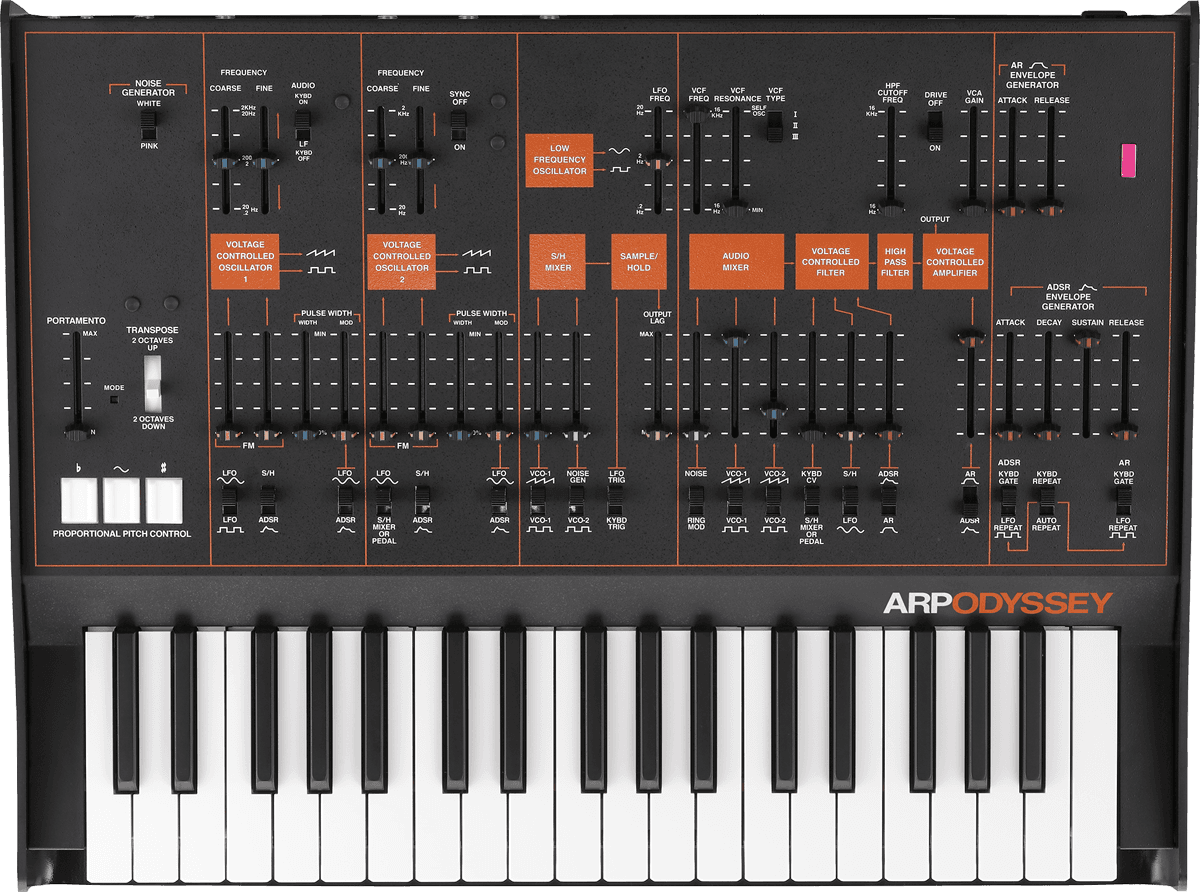1200x892 pixels.
Task: Click the square wave symbol beside Voltage Controlled Oscillator 2
Action: (x=477, y=270)
